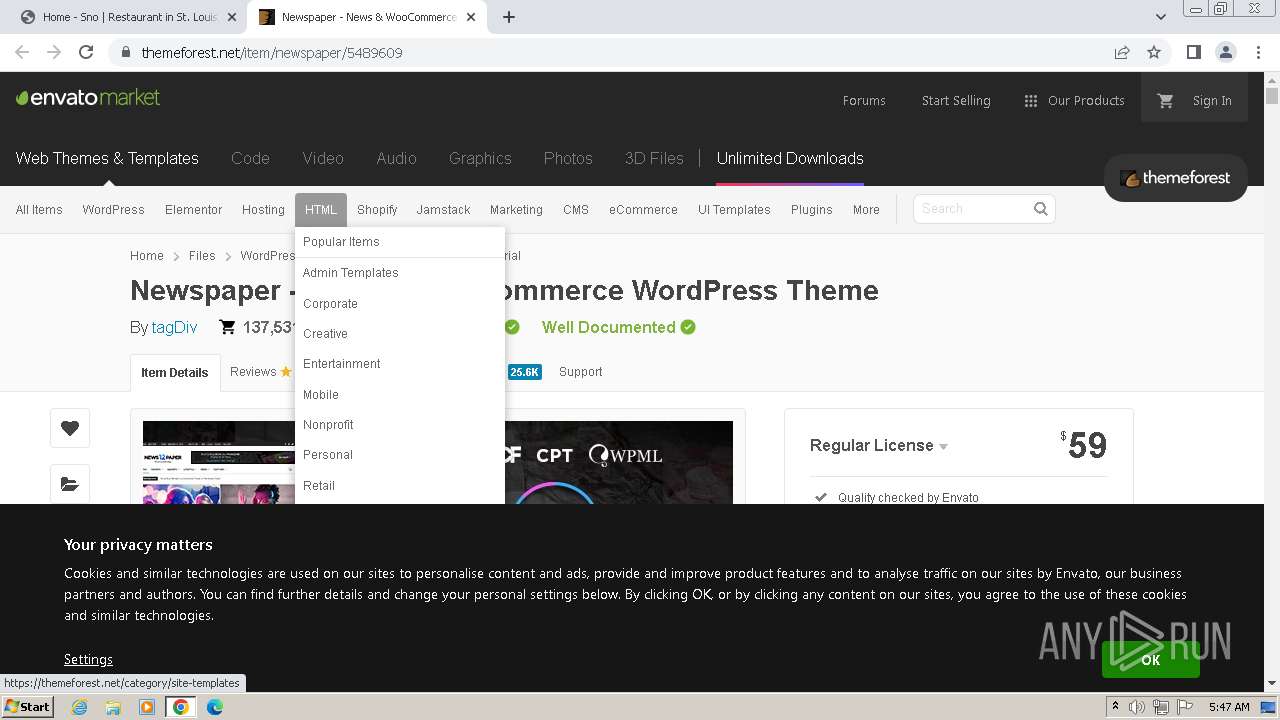This screenshot has width=1280, height=720.
Task: Click the browser forward arrow
Action: click(54, 52)
